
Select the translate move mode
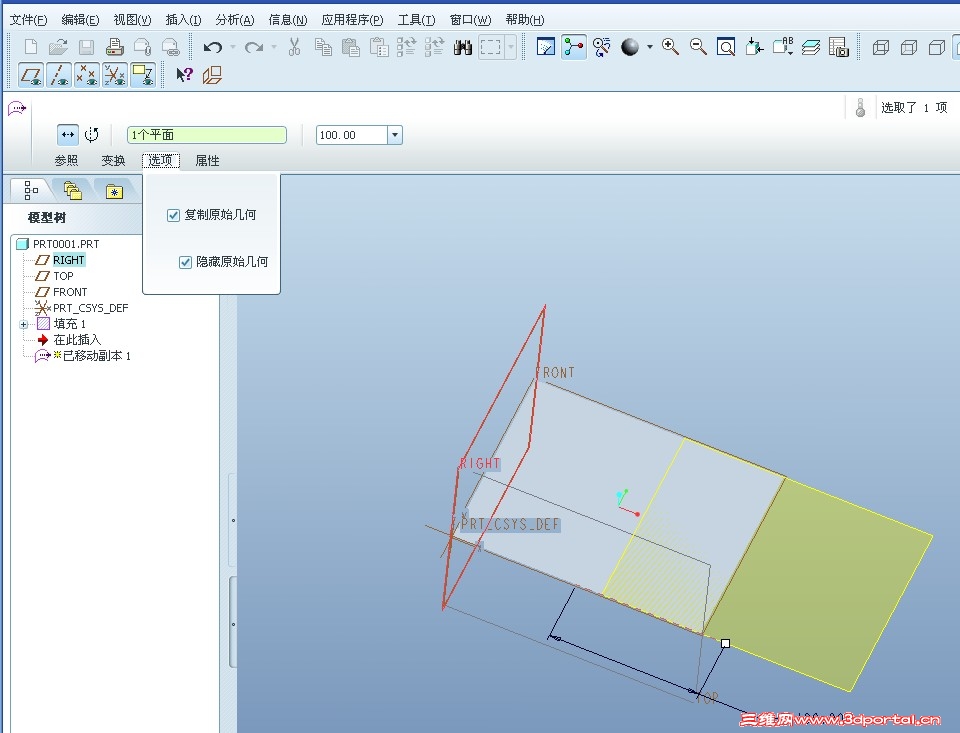68,134
